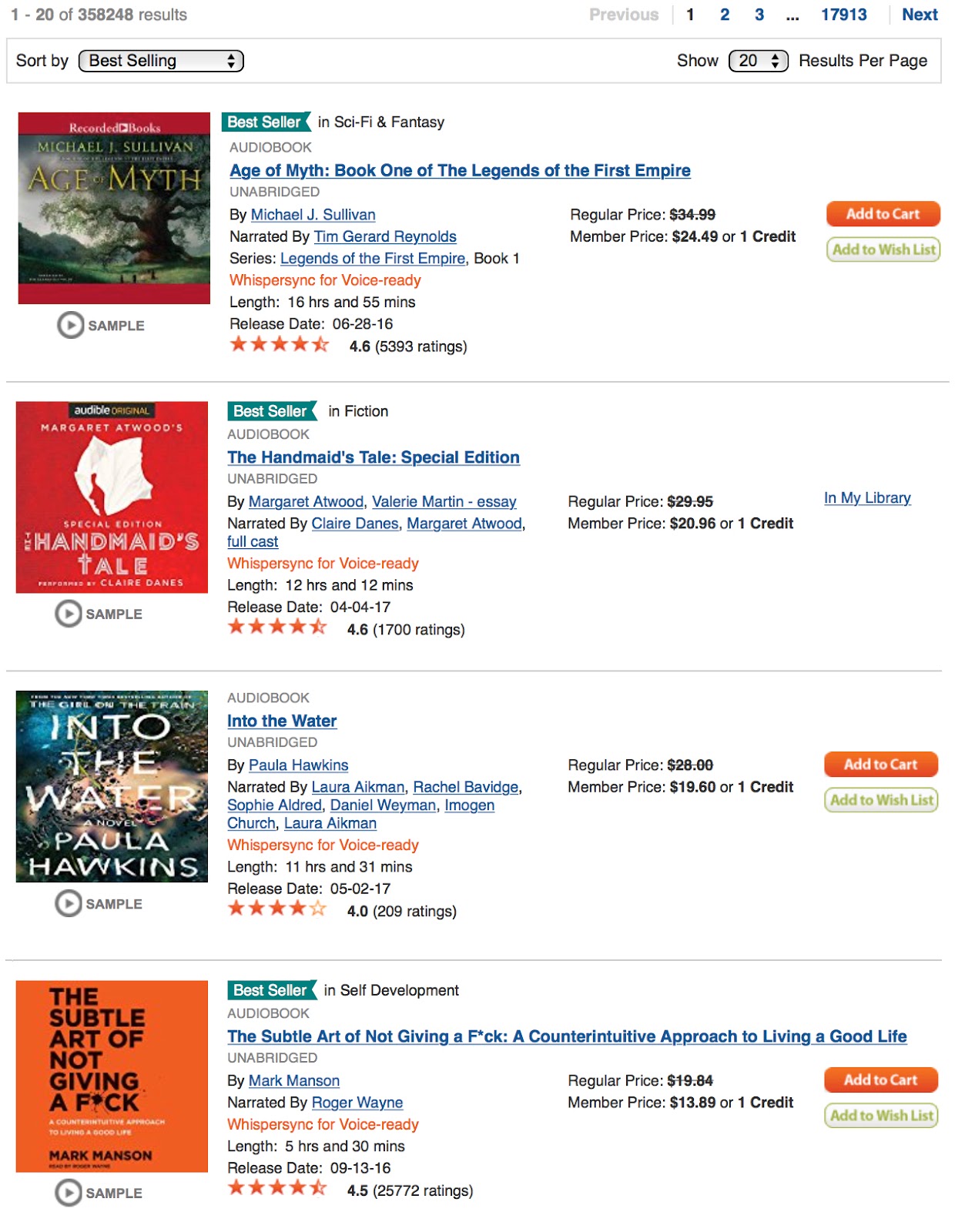Play sample for The Handmaid's Tale

point(99,614)
